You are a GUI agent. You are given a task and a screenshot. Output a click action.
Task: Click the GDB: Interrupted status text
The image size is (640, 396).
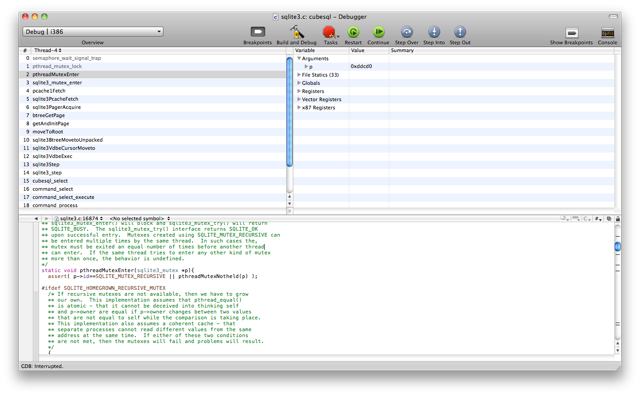(42, 366)
